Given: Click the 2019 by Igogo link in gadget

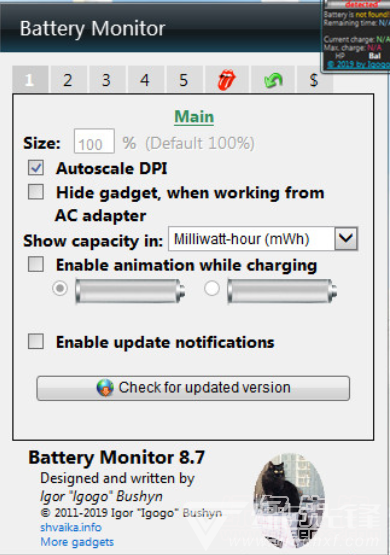Looking at the screenshot, I should coord(358,64).
